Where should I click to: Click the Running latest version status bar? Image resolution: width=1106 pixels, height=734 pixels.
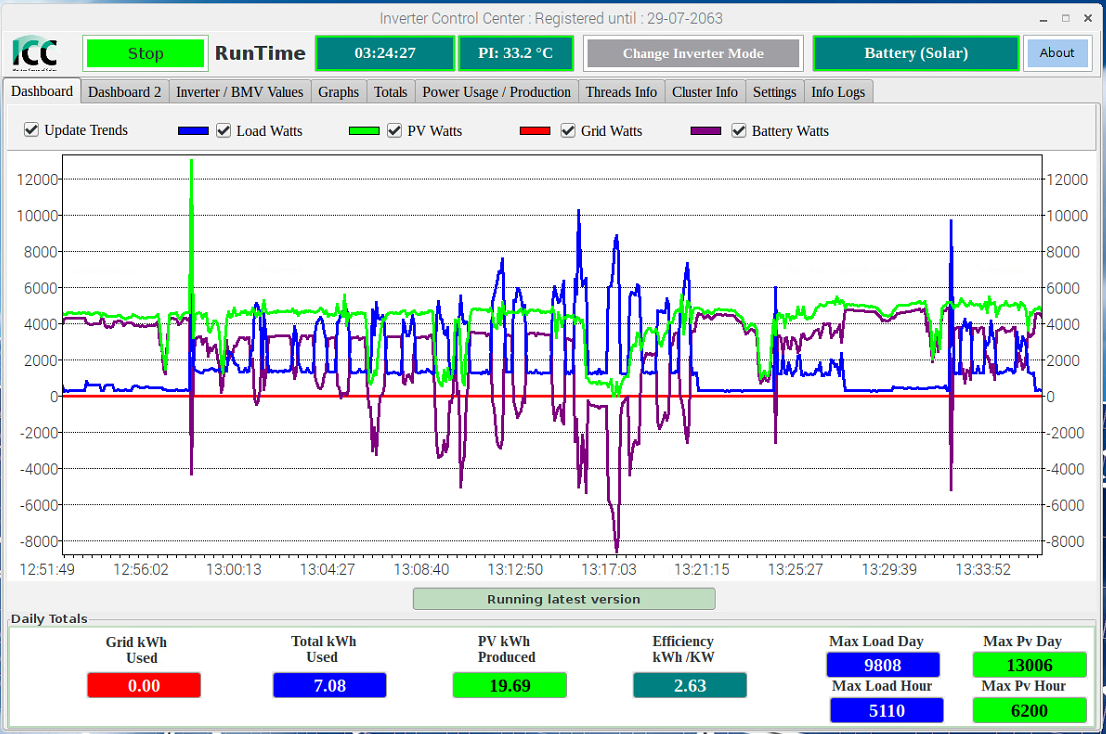564,599
